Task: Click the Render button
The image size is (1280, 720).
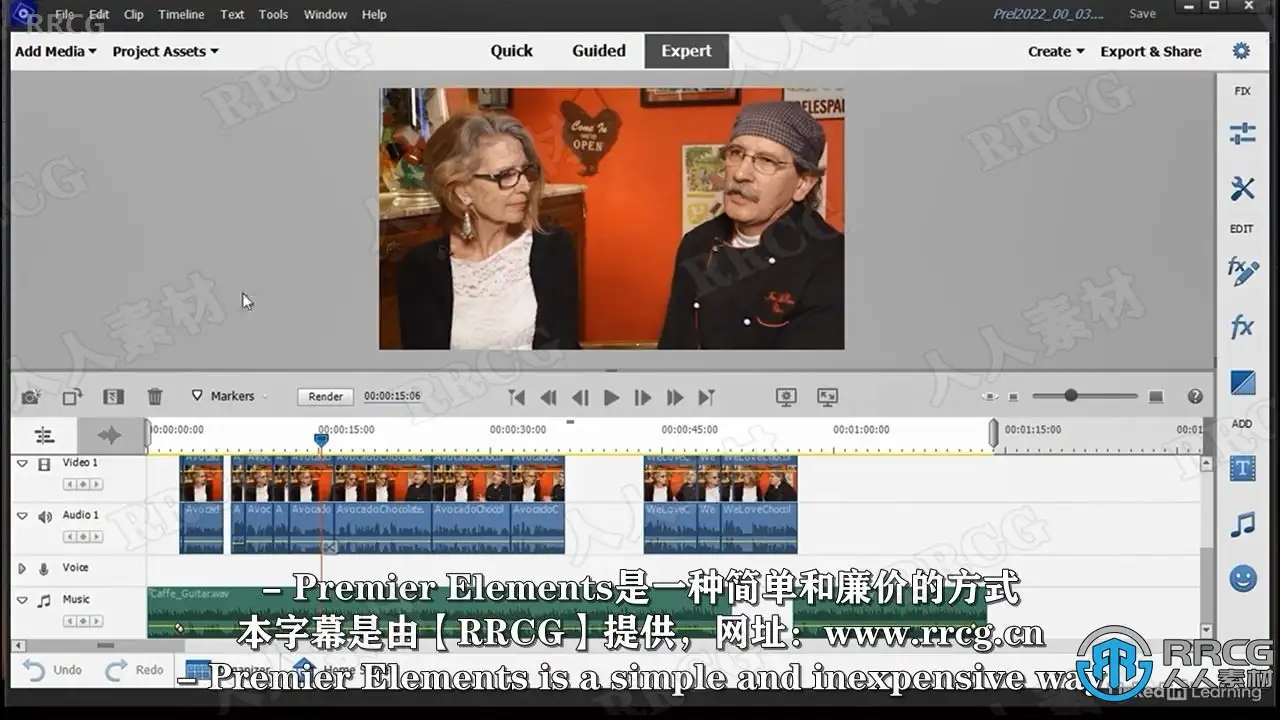Action: coord(325,397)
